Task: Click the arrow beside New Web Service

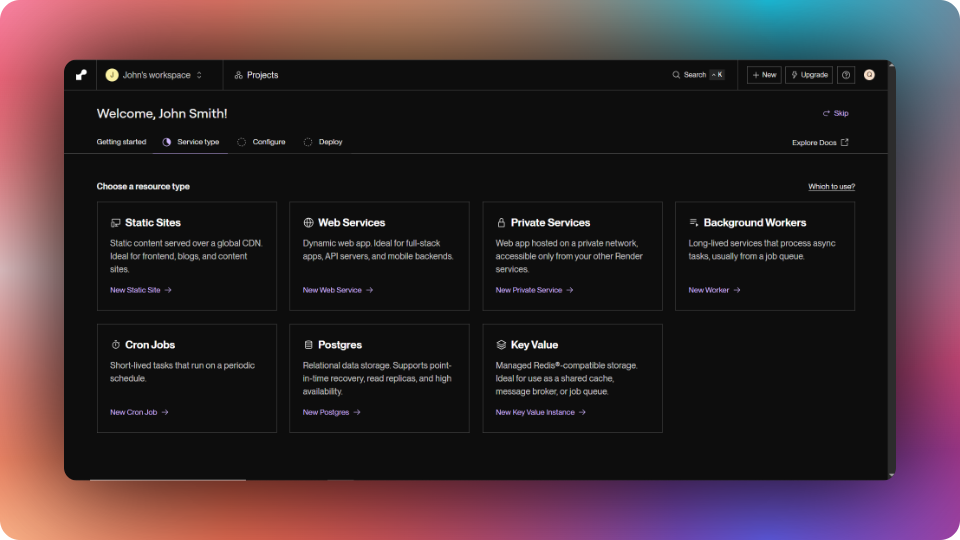Action: tap(370, 290)
